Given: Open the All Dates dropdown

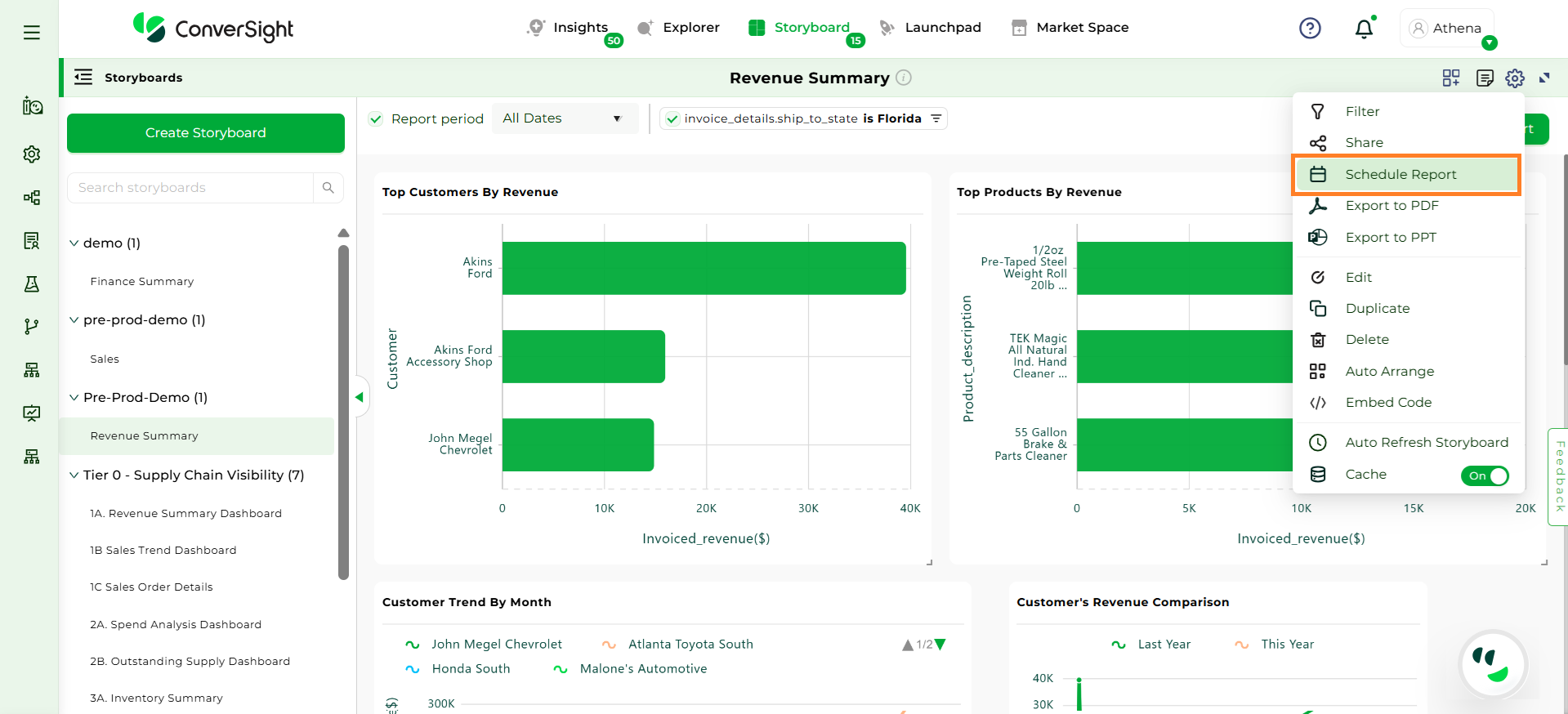Looking at the screenshot, I should click(x=562, y=118).
